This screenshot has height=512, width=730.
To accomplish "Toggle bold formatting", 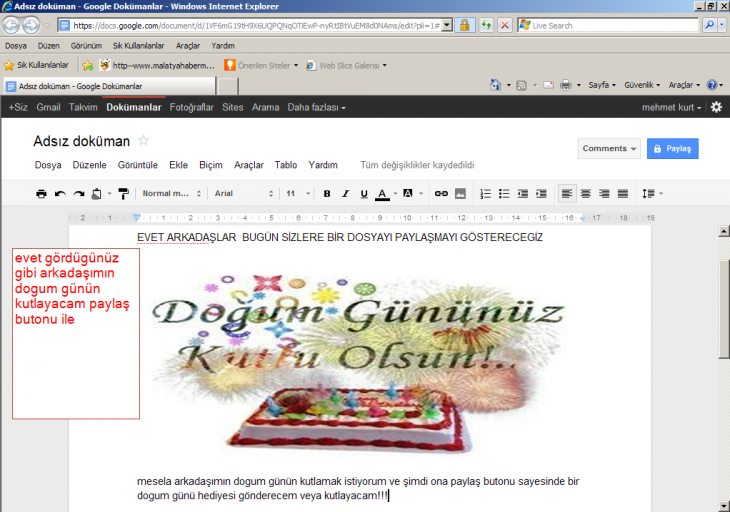I will 327,194.
